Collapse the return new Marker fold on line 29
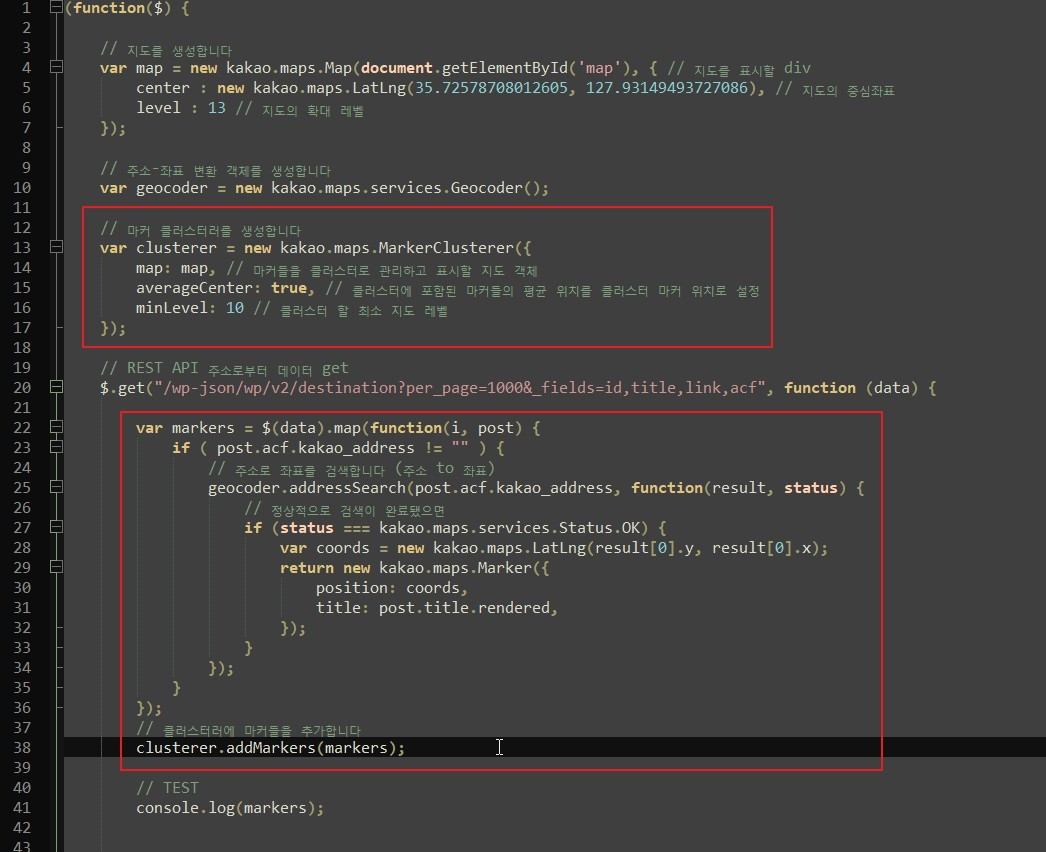This screenshot has width=1046, height=852. tap(57, 567)
